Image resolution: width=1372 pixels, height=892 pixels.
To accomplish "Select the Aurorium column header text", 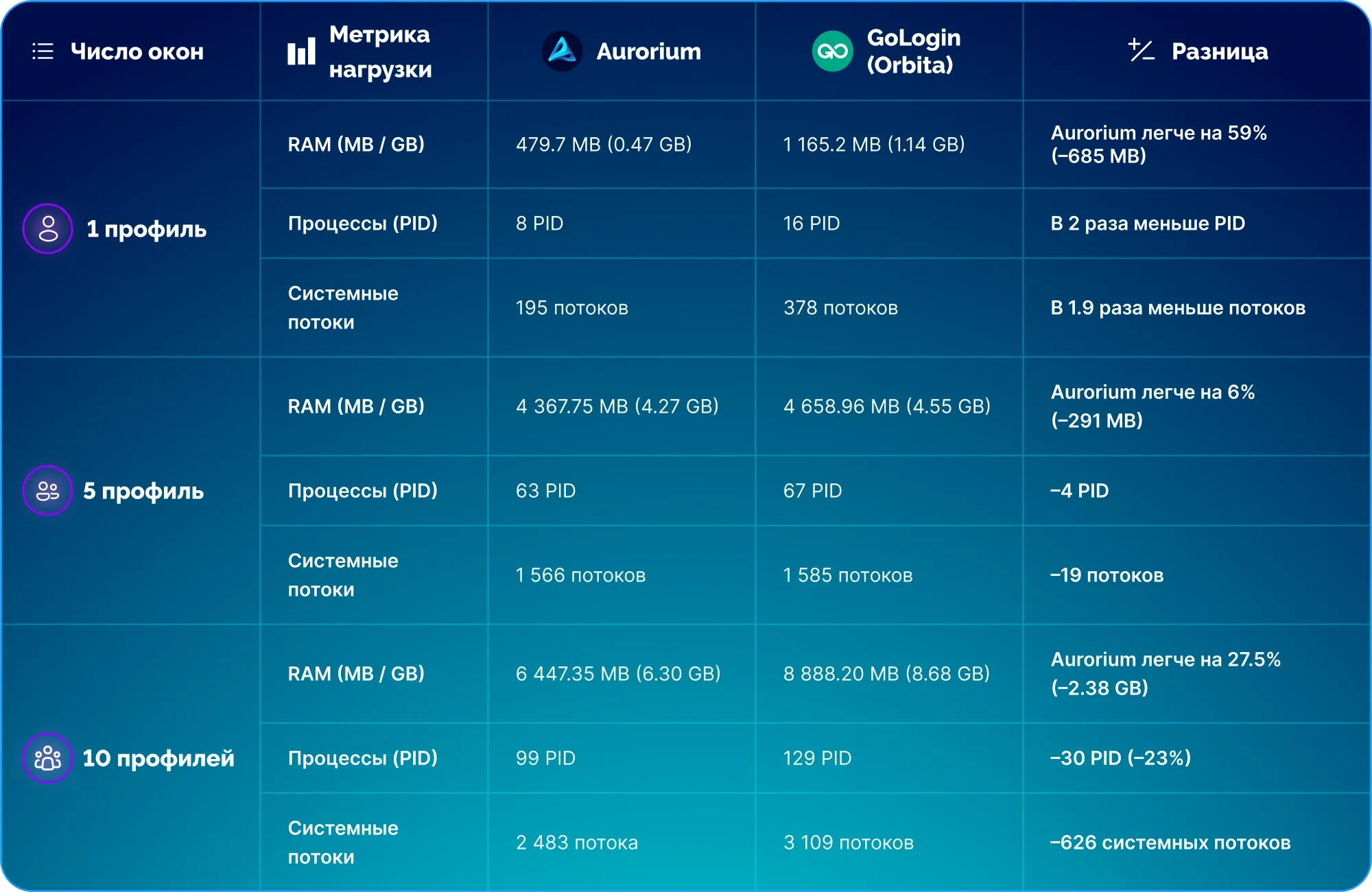I will point(648,51).
